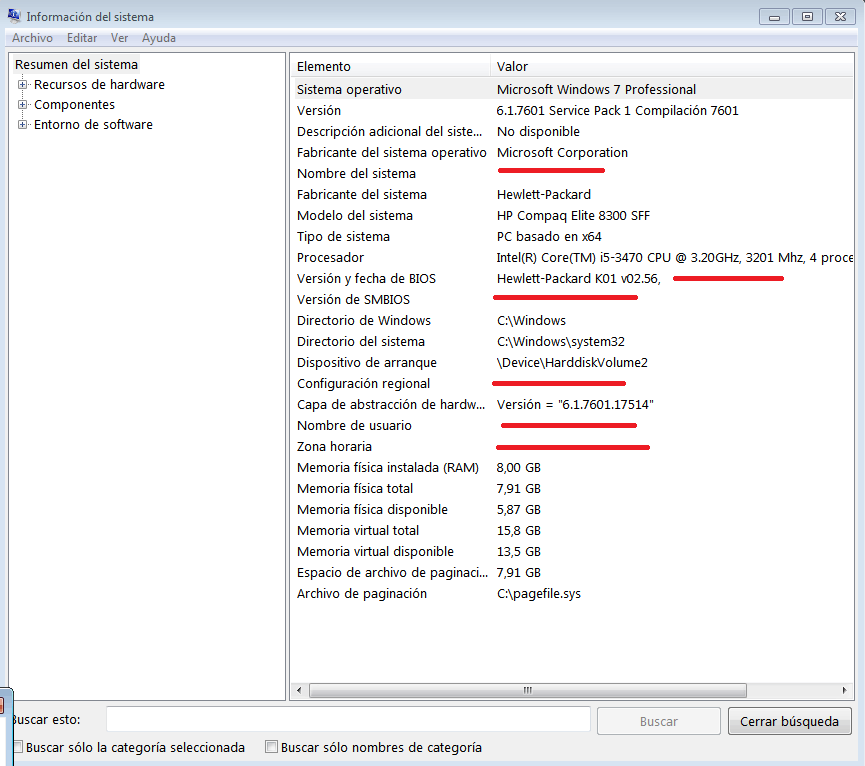Open the Editar menu
The width and height of the screenshot is (865, 766).
(x=82, y=38)
